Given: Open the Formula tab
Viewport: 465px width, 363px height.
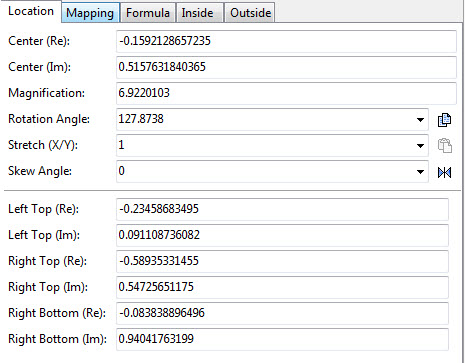Looking at the screenshot, I should pos(148,13).
